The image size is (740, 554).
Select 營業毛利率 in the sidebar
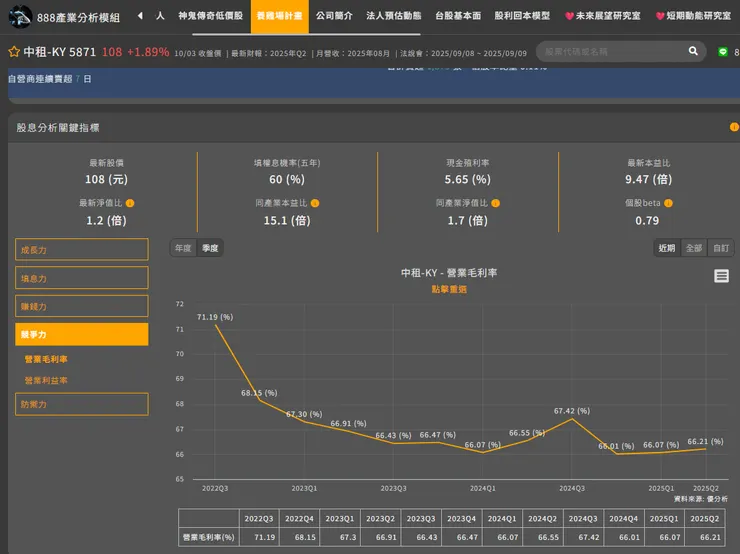pyautogui.click(x=46, y=360)
